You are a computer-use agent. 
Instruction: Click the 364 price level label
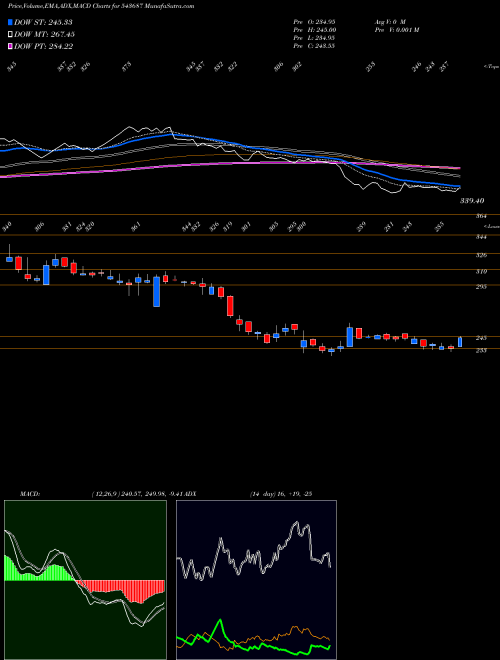coord(481,216)
